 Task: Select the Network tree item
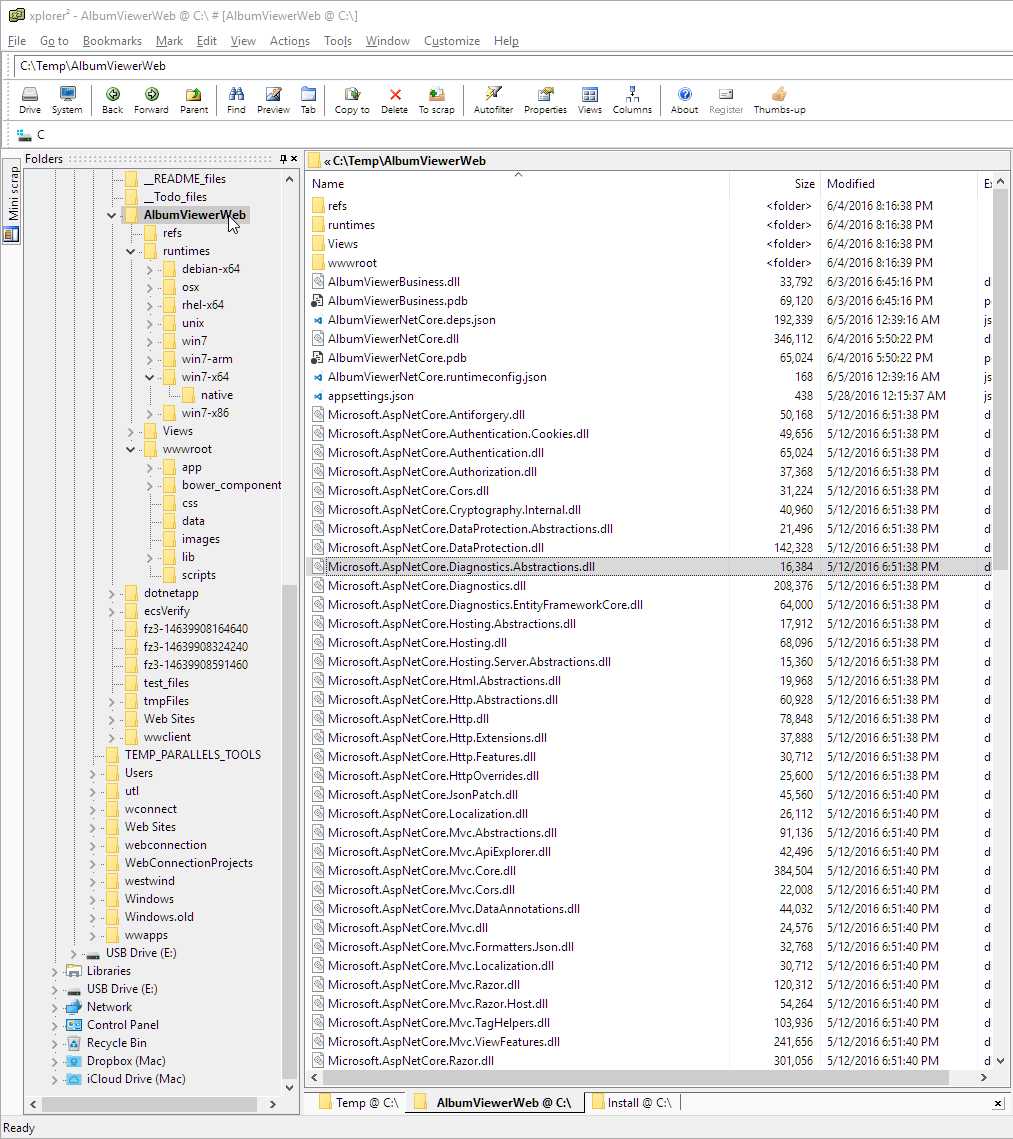point(109,1007)
